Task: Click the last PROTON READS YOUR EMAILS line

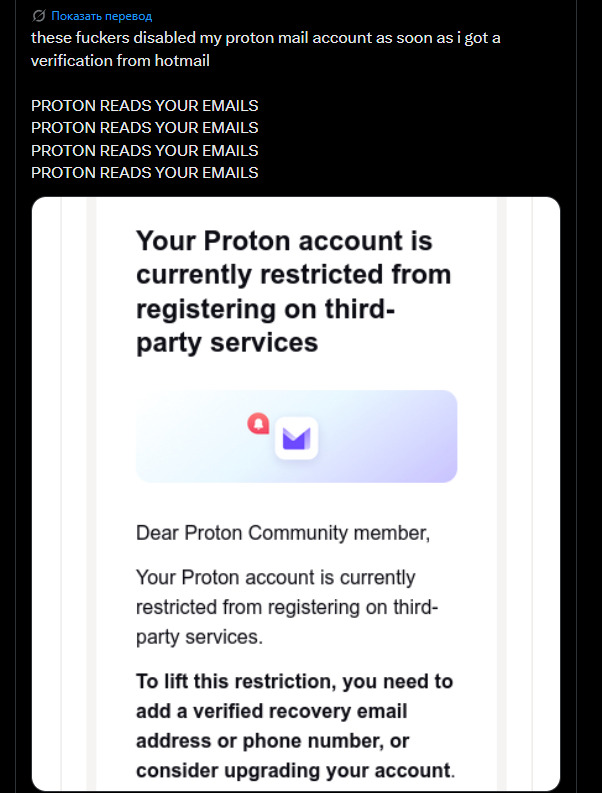Action: pos(145,172)
